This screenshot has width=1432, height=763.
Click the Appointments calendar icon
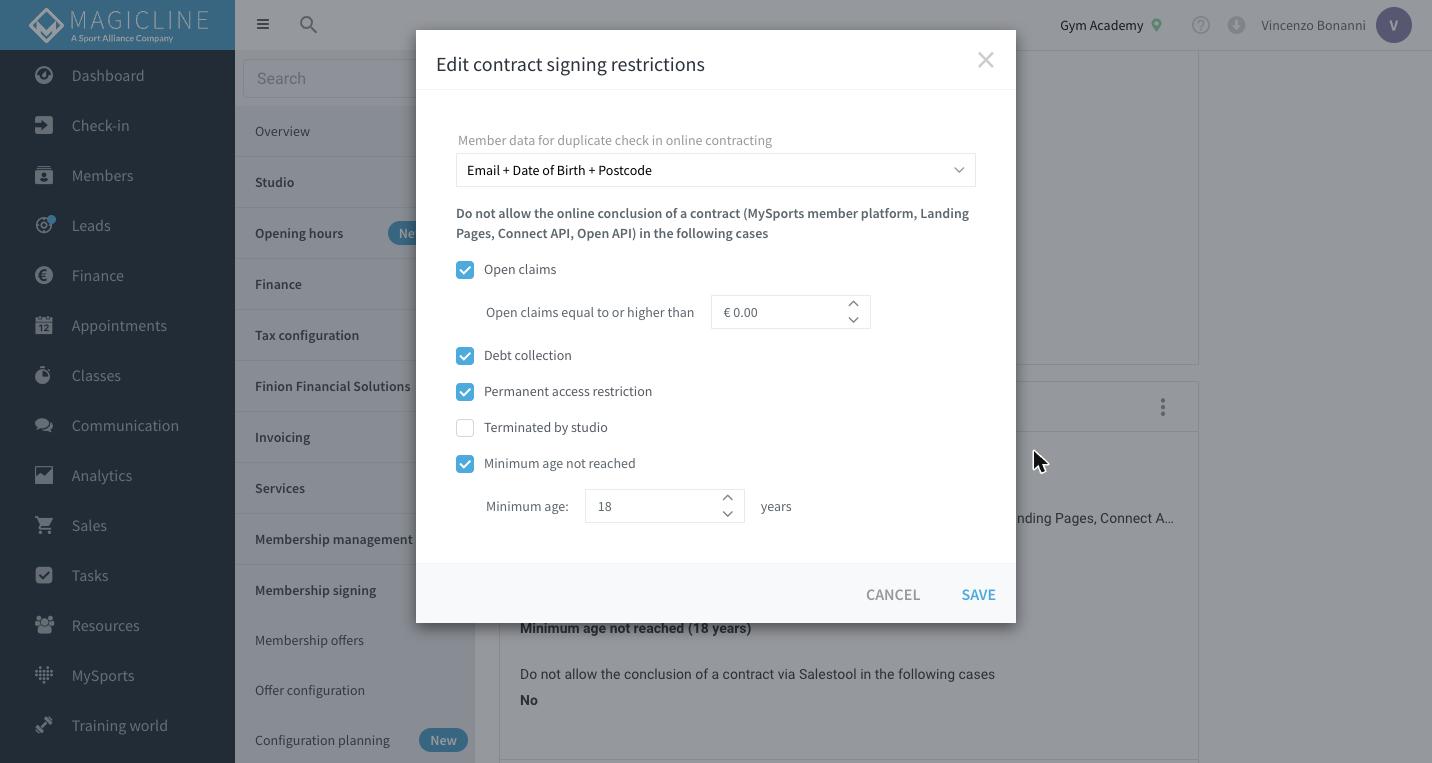[x=44, y=326]
